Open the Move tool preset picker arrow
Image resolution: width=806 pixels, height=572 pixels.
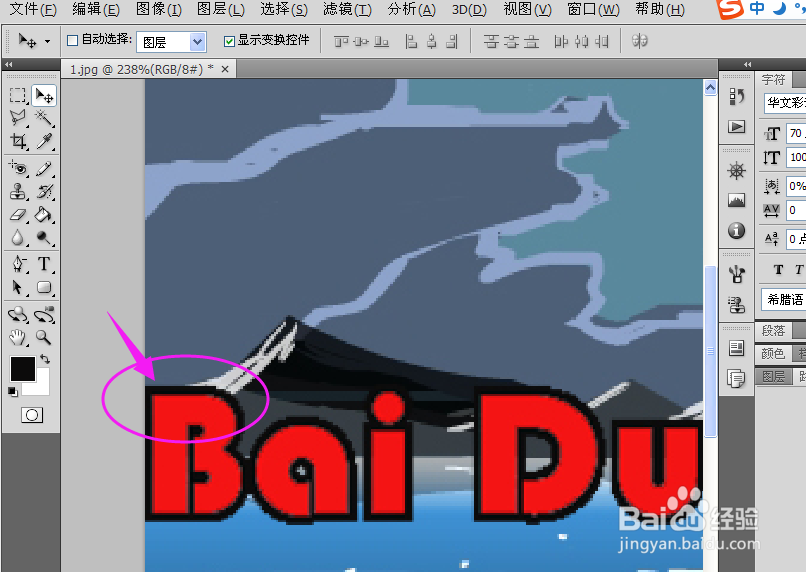point(48,41)
